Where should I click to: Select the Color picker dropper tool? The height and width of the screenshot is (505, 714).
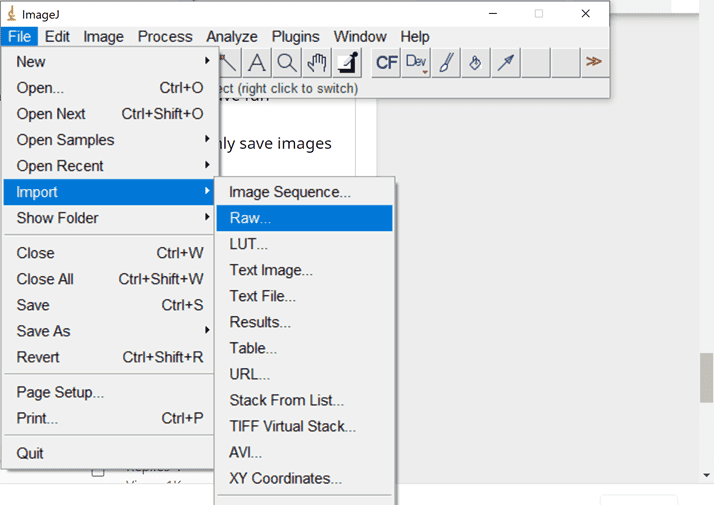point(348,62)
